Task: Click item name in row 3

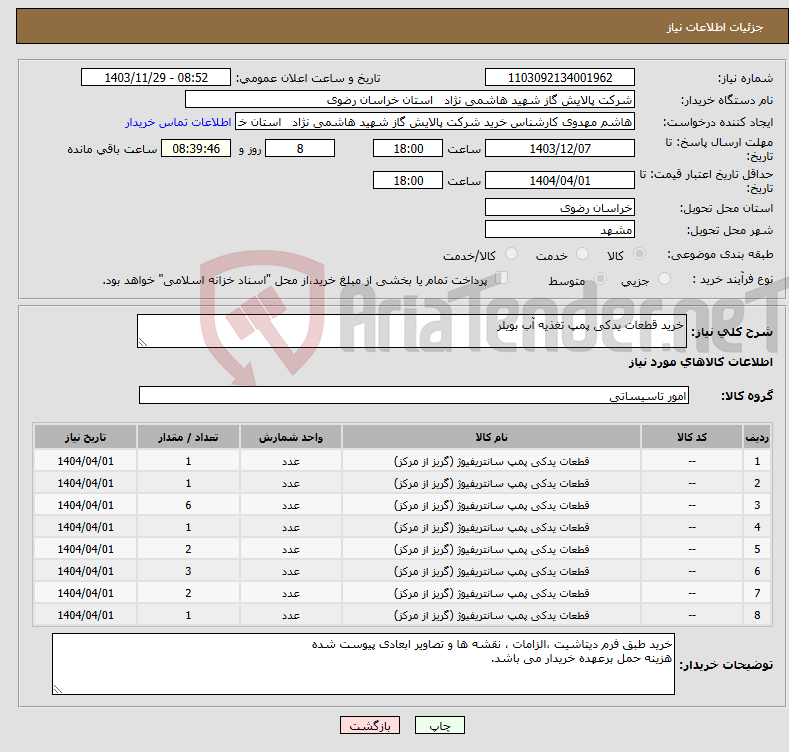Action: pos(491,505)
